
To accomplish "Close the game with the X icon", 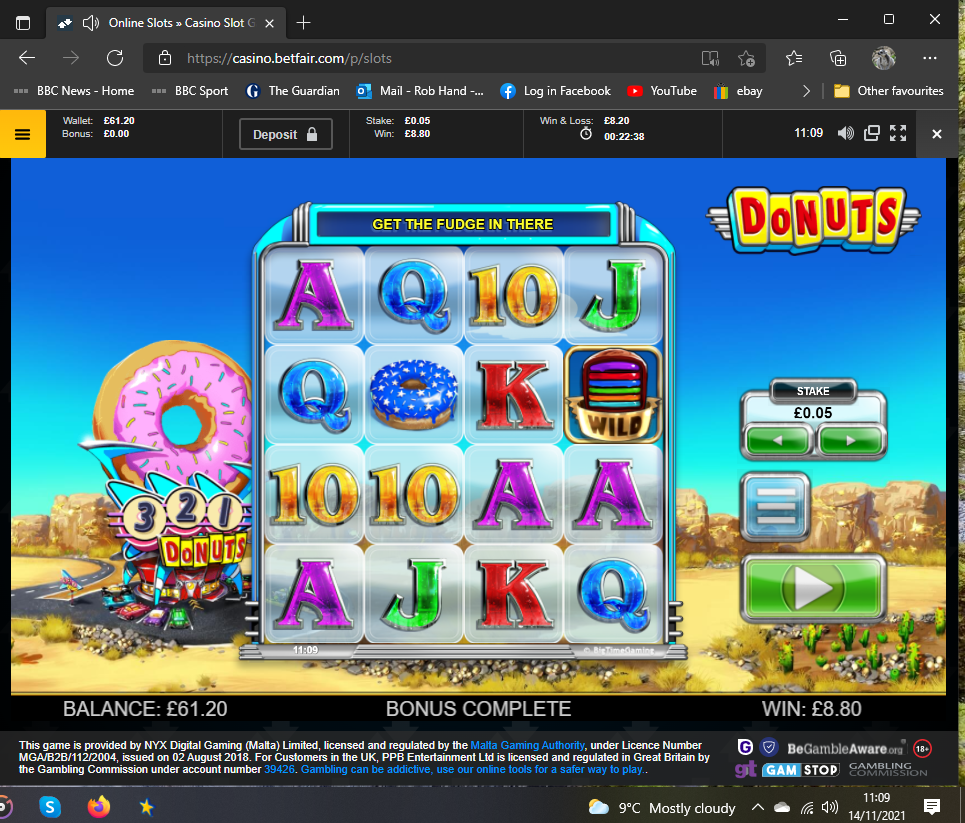I will point(937,134).
